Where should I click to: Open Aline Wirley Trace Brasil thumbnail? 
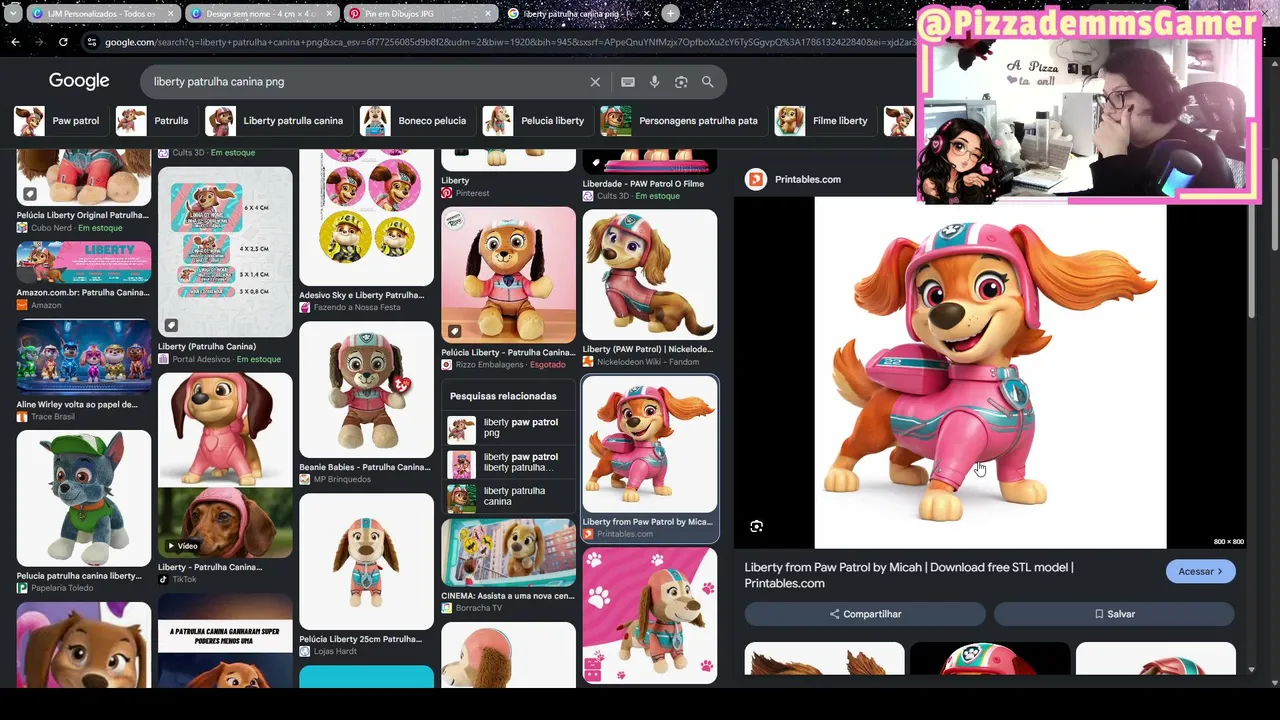(x=84, y=357)
